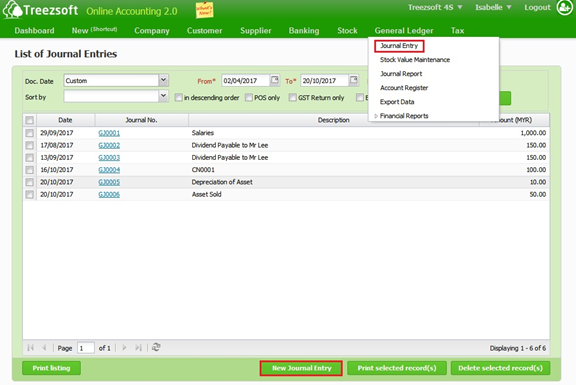
Task: Open the To date calendar picker
Action: (353, 80)
